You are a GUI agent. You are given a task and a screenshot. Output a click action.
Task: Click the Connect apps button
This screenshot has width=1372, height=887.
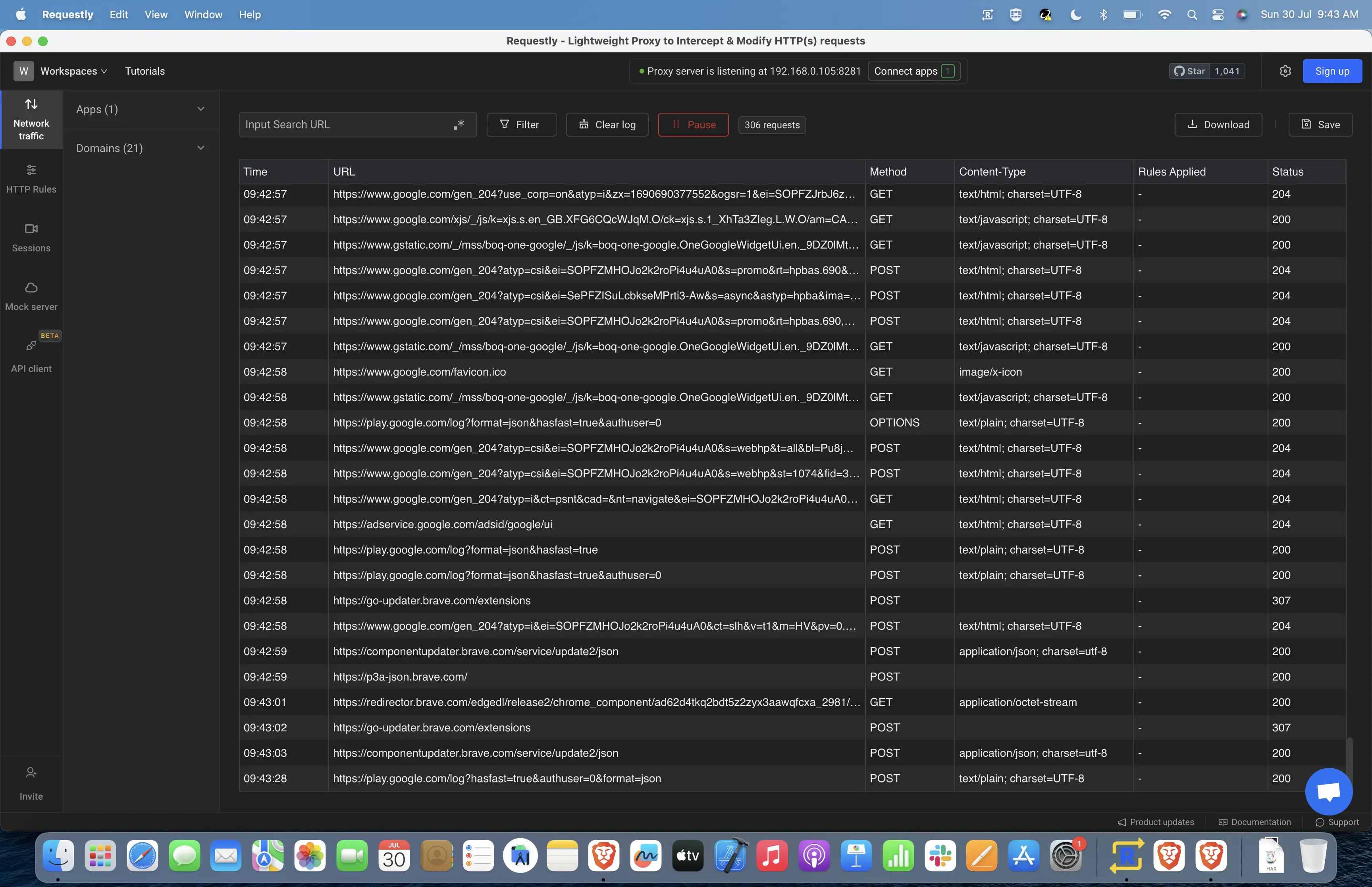(x=914, y=71)
